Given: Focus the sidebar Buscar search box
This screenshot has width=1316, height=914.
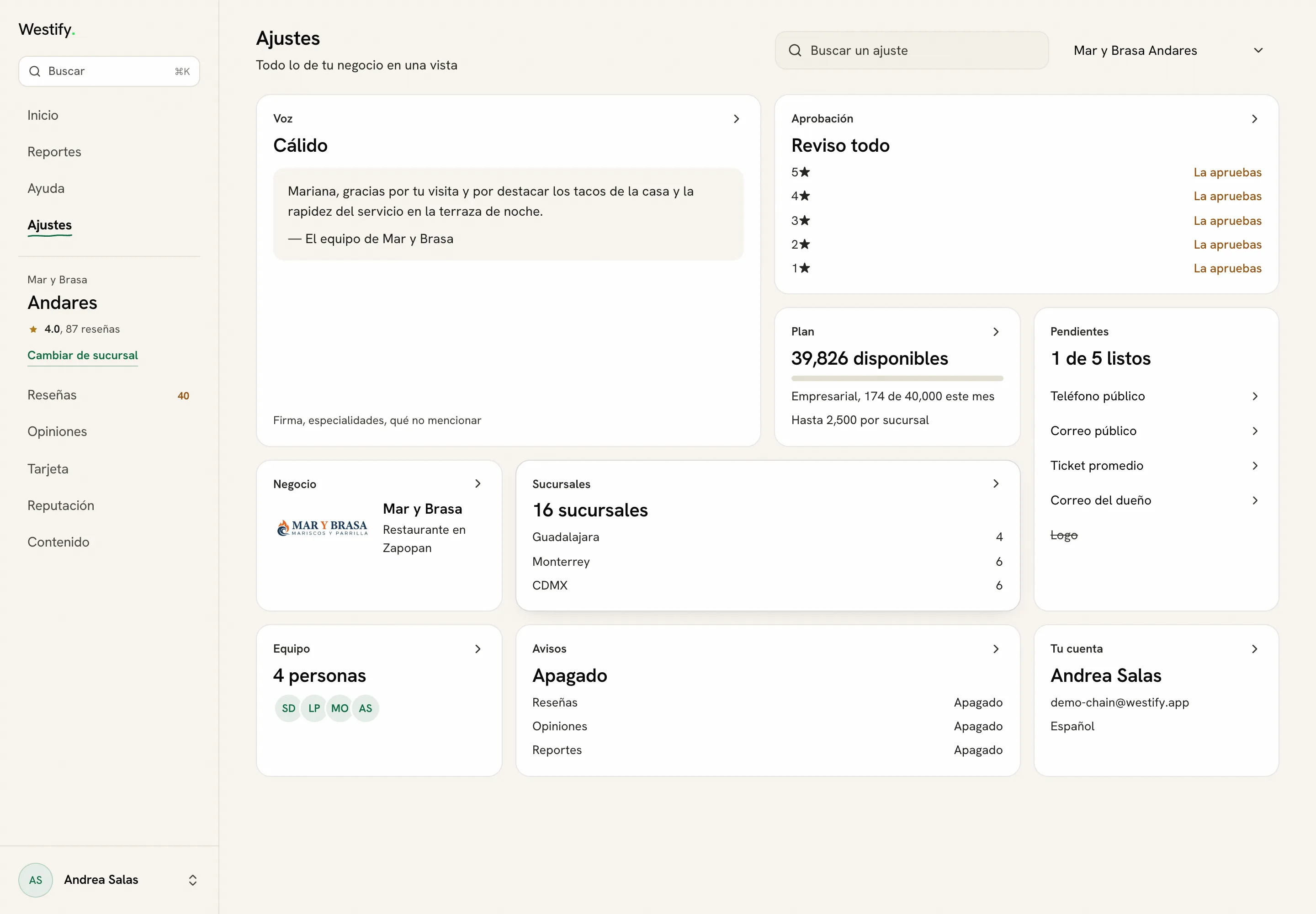Looking at the screenshot, I should 109,71.
